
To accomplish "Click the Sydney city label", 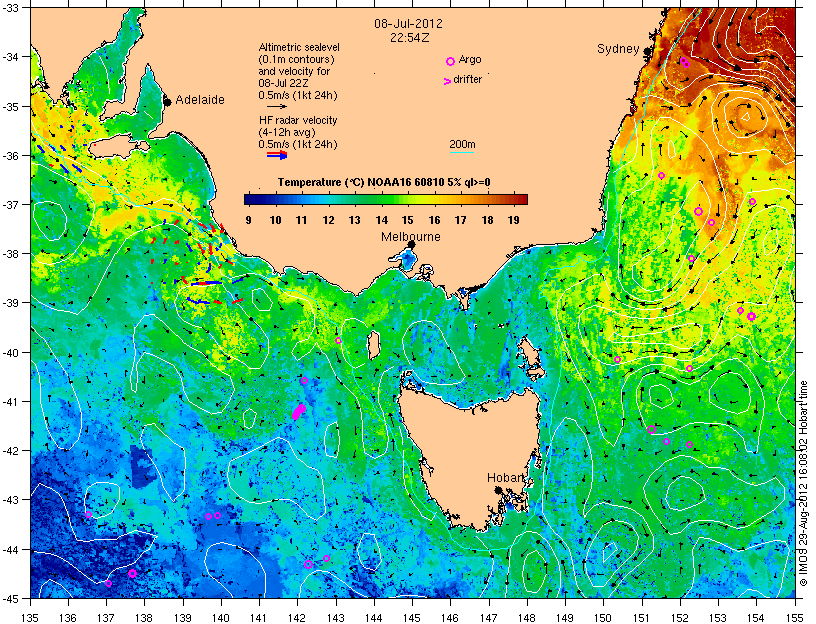I will click(618, 49).
